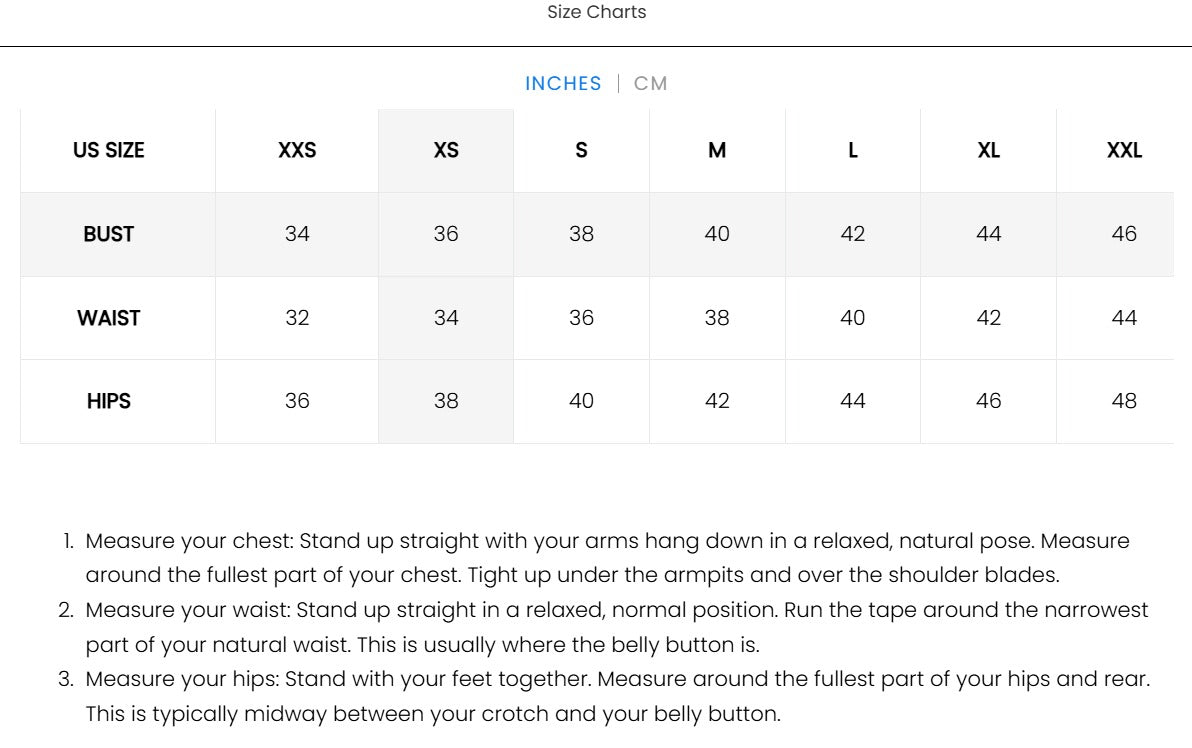1192x748 pixels.
Task: Click the WAIST row label
Action: tap(109, 318)
